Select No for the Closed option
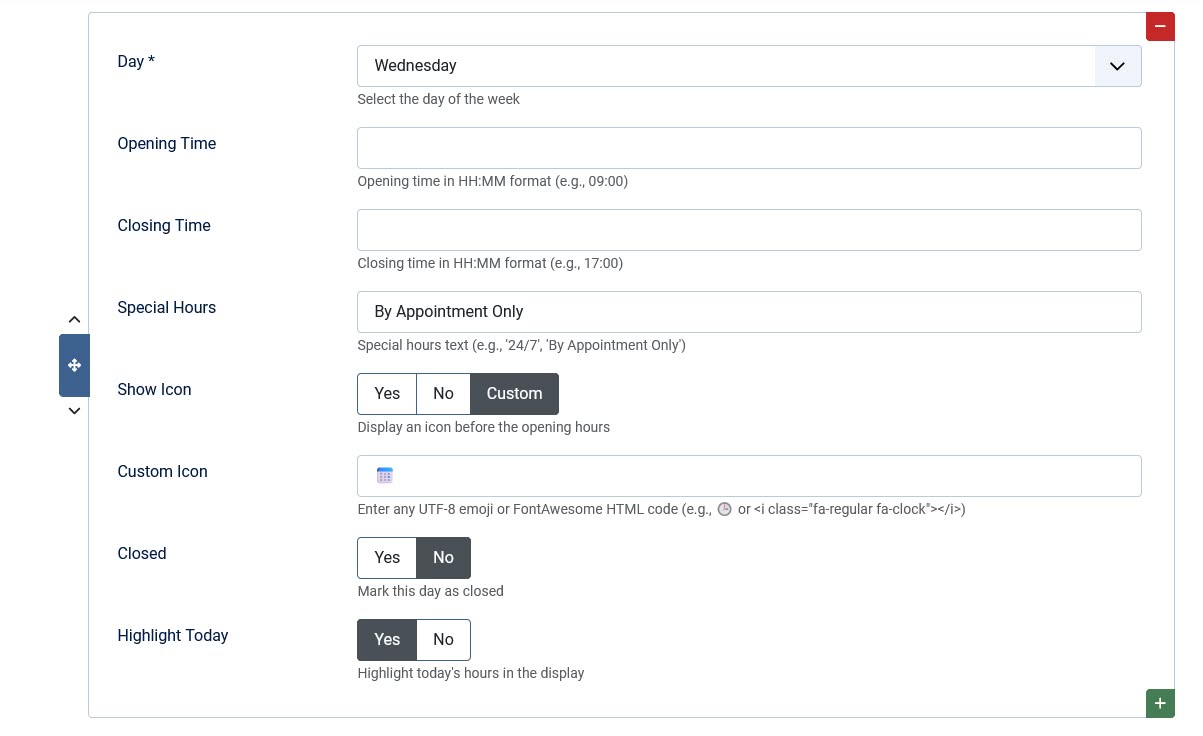The height and width of the screenshot is (736, 1203). tap(443, 558)
